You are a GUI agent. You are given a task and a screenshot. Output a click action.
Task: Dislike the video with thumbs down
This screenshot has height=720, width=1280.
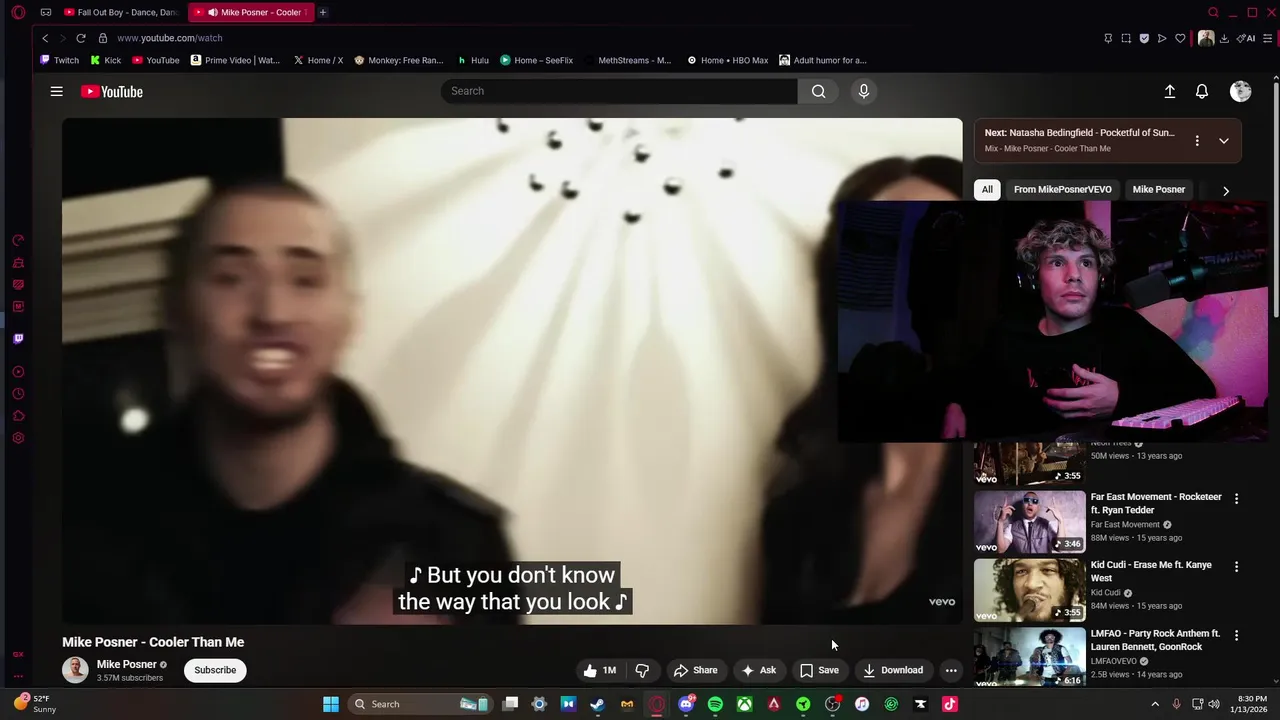(x=643, y=670)
